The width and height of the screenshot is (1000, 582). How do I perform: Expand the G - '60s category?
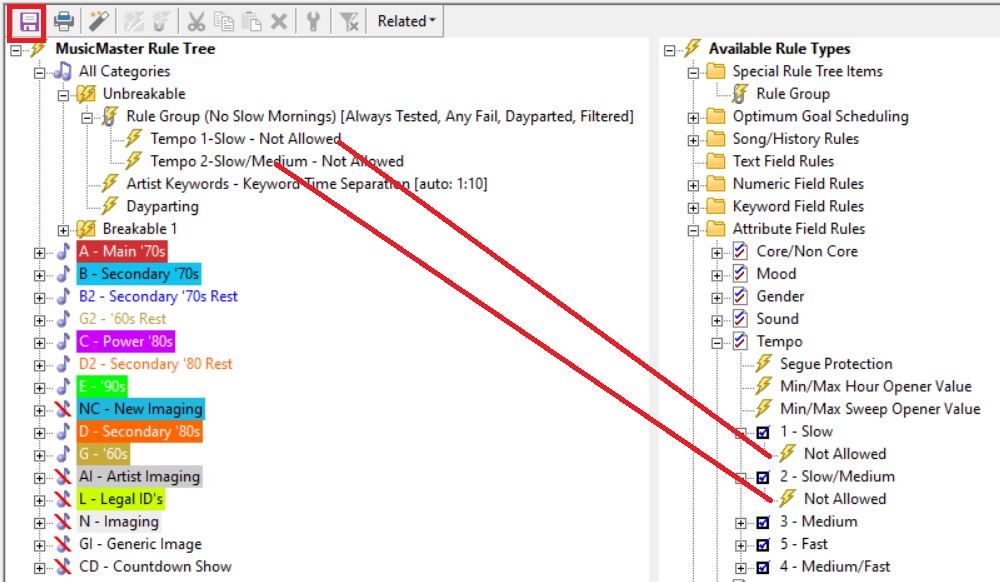(40, 455)
